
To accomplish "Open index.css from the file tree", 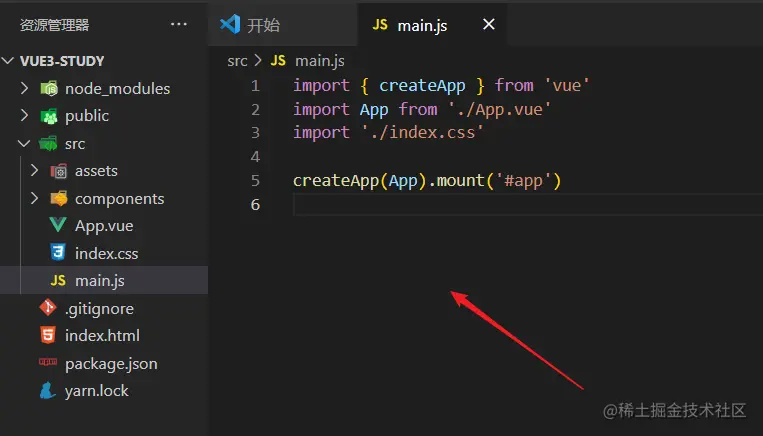I will point(107,254).
